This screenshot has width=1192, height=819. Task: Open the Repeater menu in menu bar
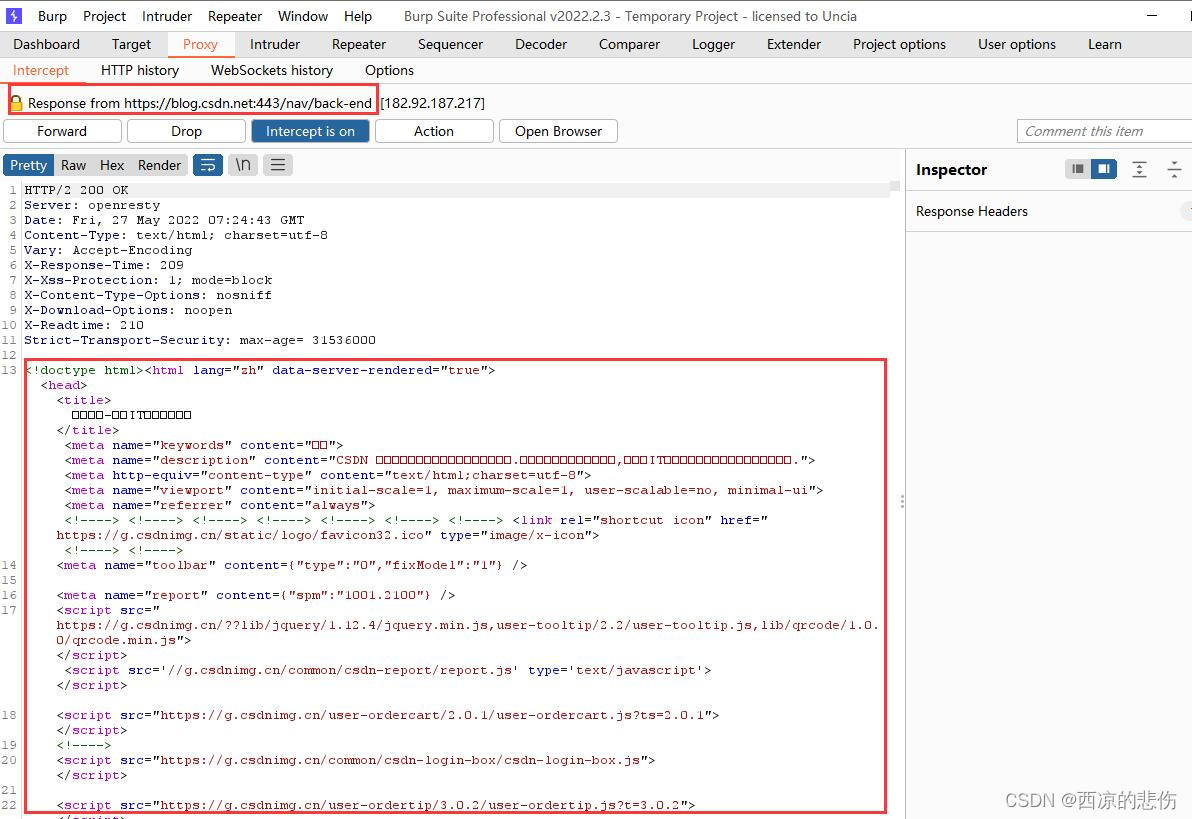tap(235, 16)
